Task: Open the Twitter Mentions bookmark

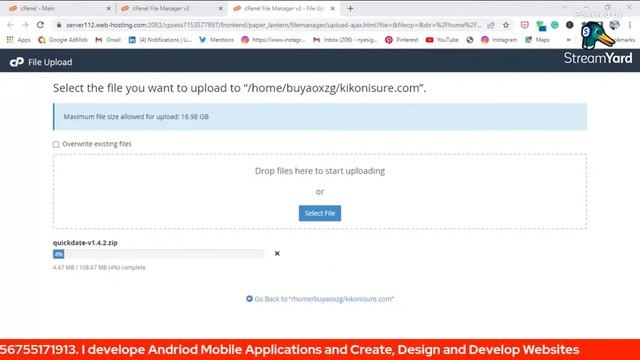Action: [x=217, y=40]
